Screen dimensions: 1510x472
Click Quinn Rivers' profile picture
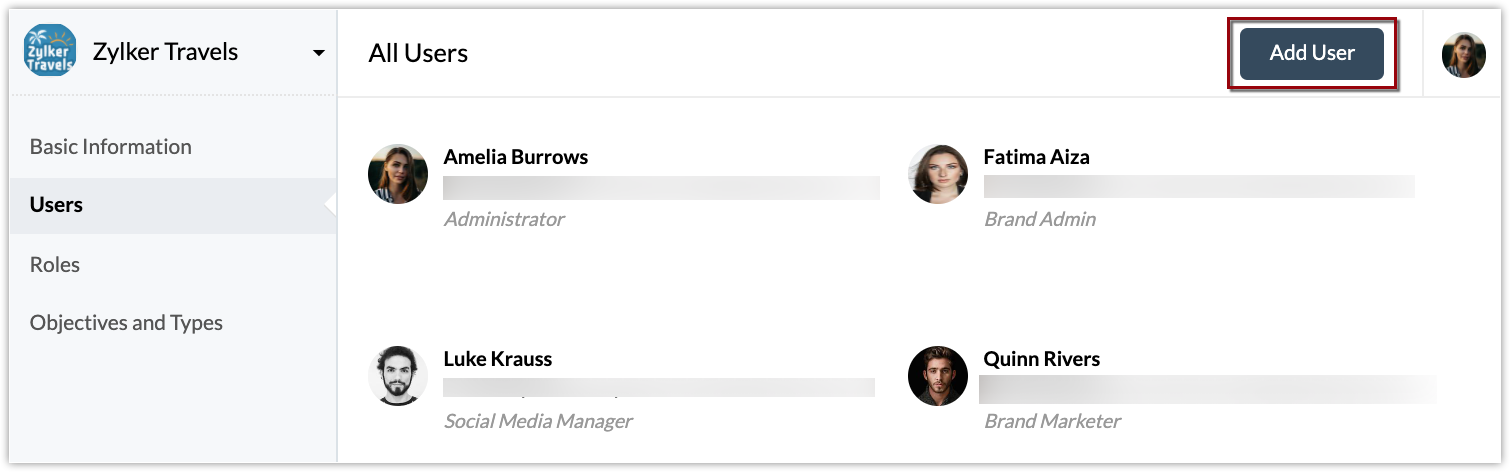pyautogui.click(x=938, y=376)
